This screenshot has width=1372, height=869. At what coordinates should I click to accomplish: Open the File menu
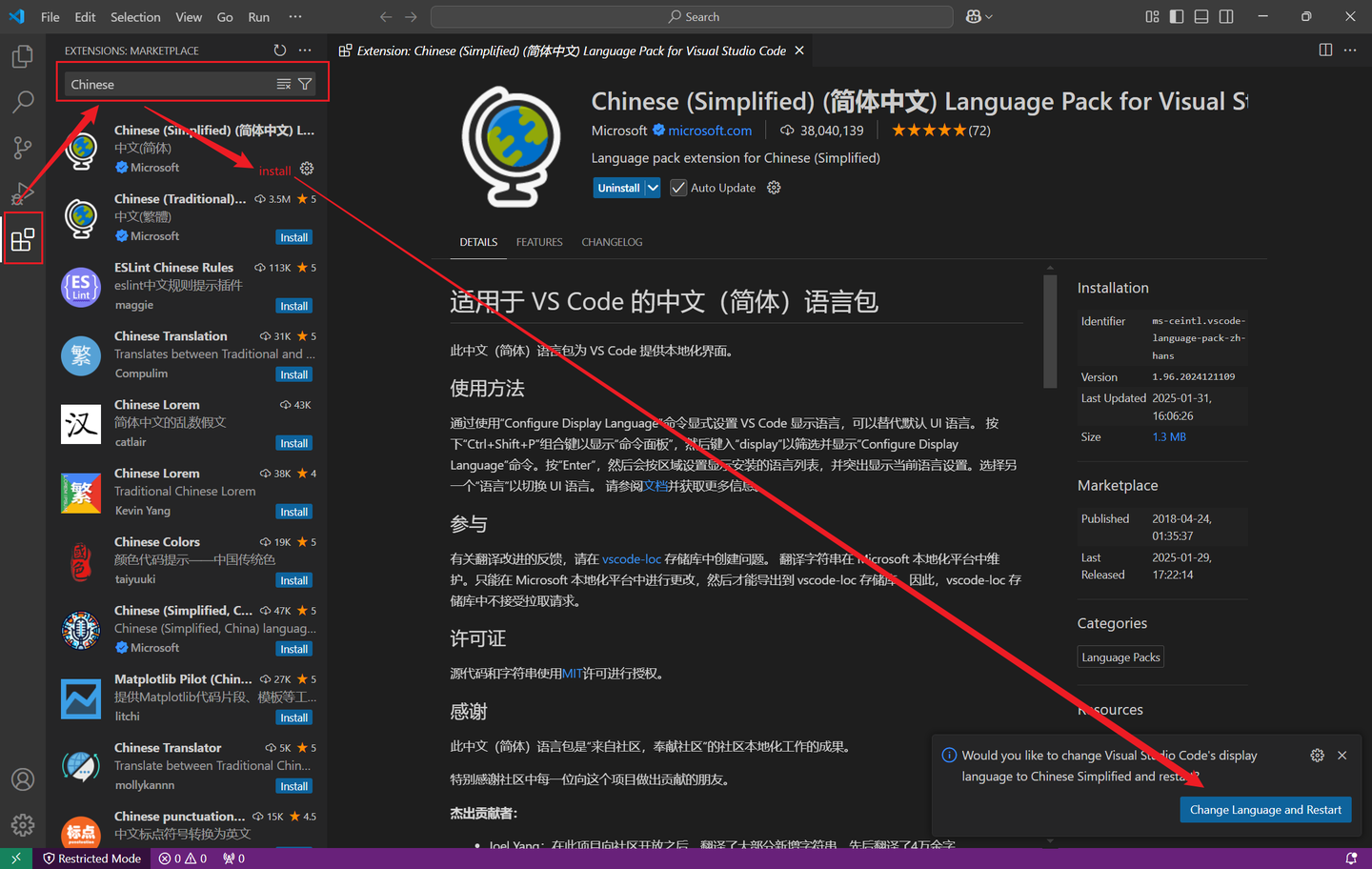click(x=50, y=17)
